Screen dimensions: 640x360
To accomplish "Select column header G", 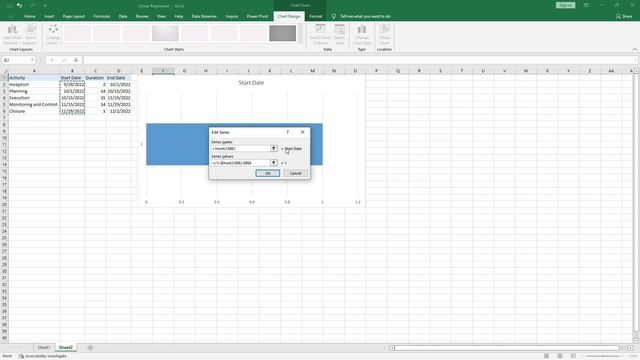I will coord(184,71).
